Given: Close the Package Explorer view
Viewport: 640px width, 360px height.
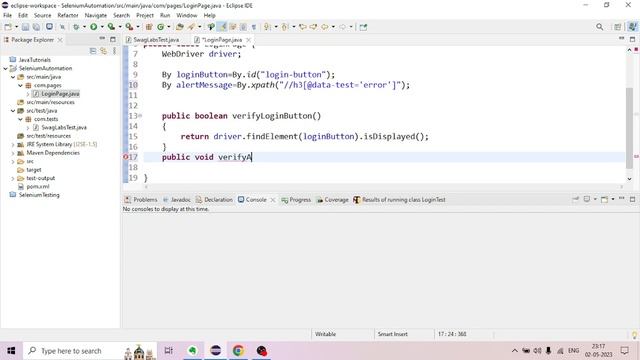Looking at the screenshot, I should coord(60,40).
